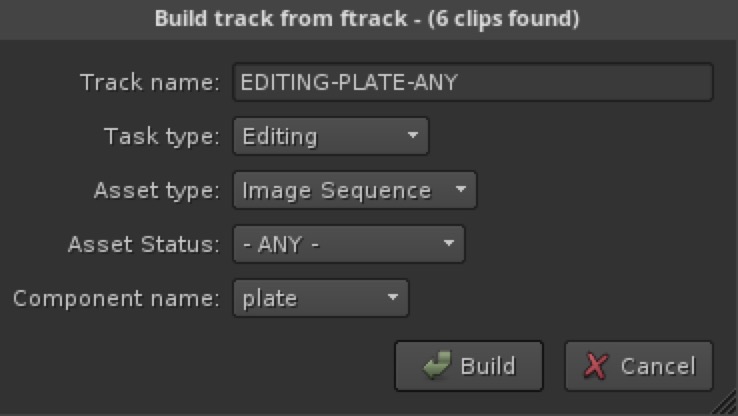Click the Track name text field
The width and height of the screenshot is (738, 416).
(x=473, y=82)
